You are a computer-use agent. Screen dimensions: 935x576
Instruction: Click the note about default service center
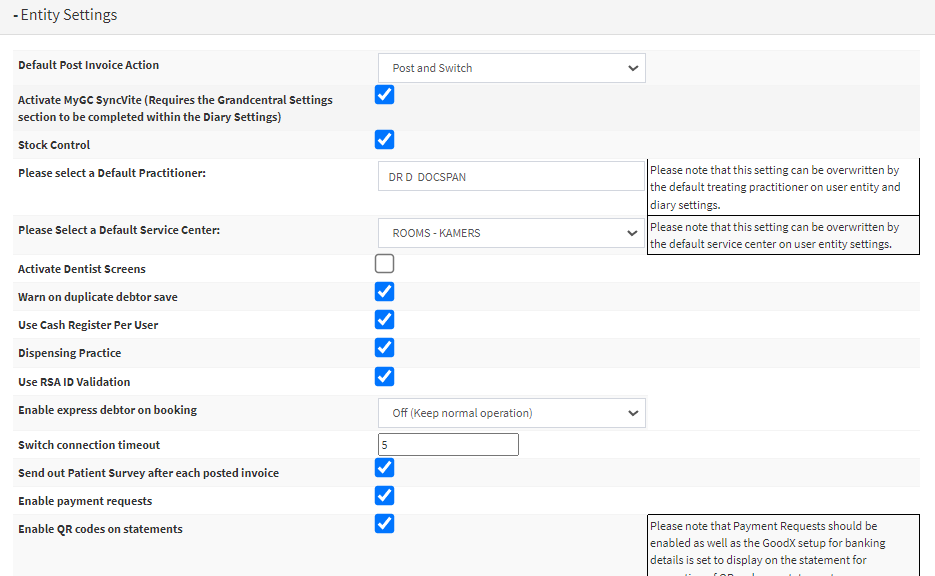click(x=782, y=236)
